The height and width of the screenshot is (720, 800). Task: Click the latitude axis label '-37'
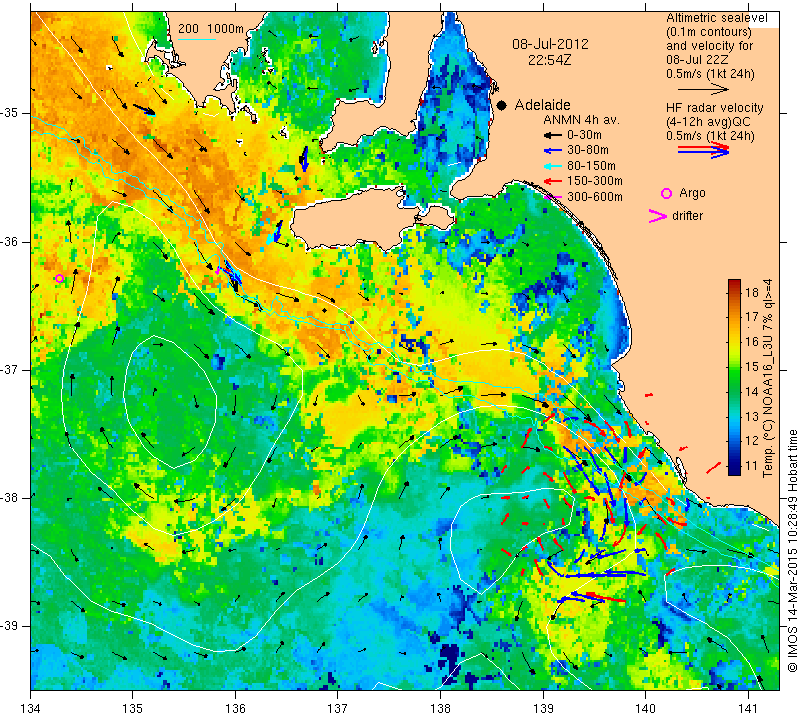click(x=10, y=369)
